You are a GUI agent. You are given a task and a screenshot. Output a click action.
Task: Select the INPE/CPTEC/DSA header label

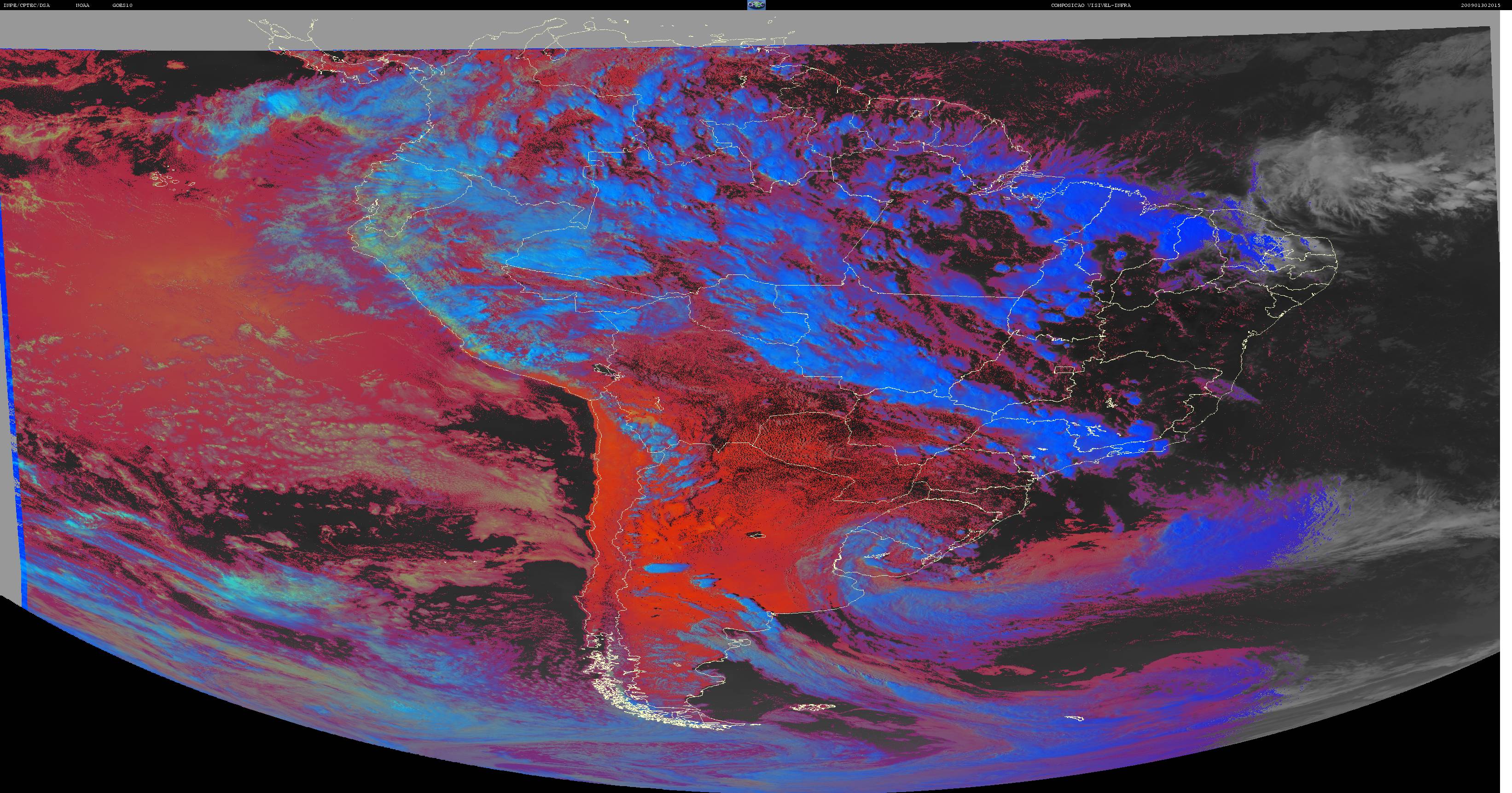tap(26, 5)
